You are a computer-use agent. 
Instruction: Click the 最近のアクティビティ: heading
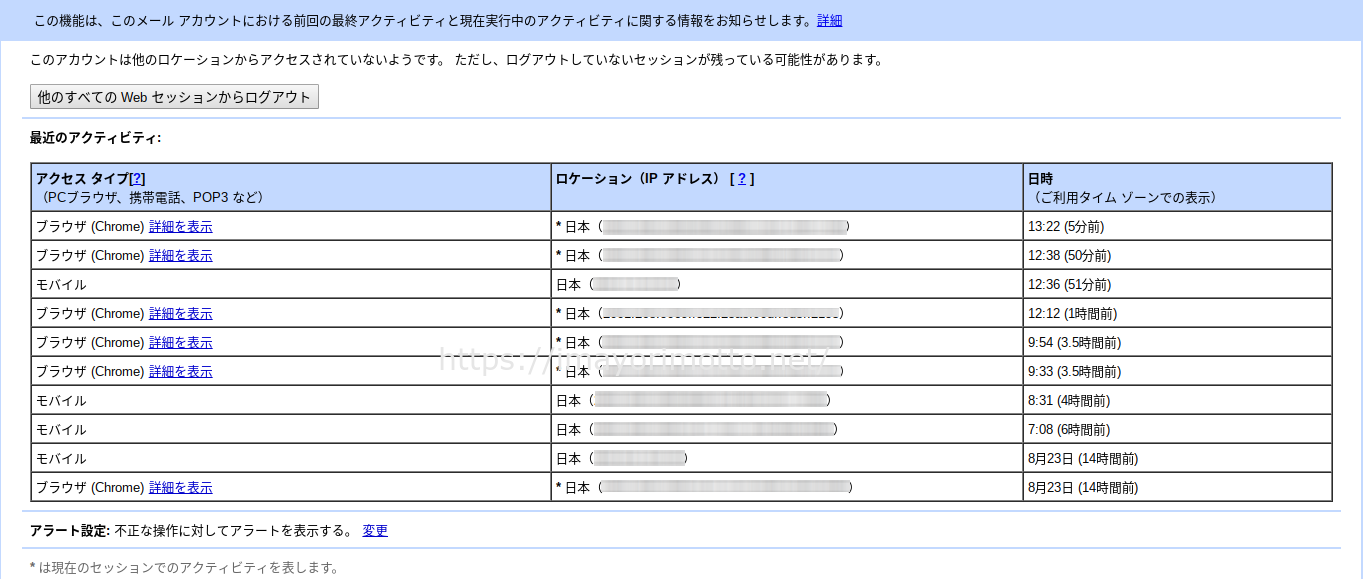(95, 138)
